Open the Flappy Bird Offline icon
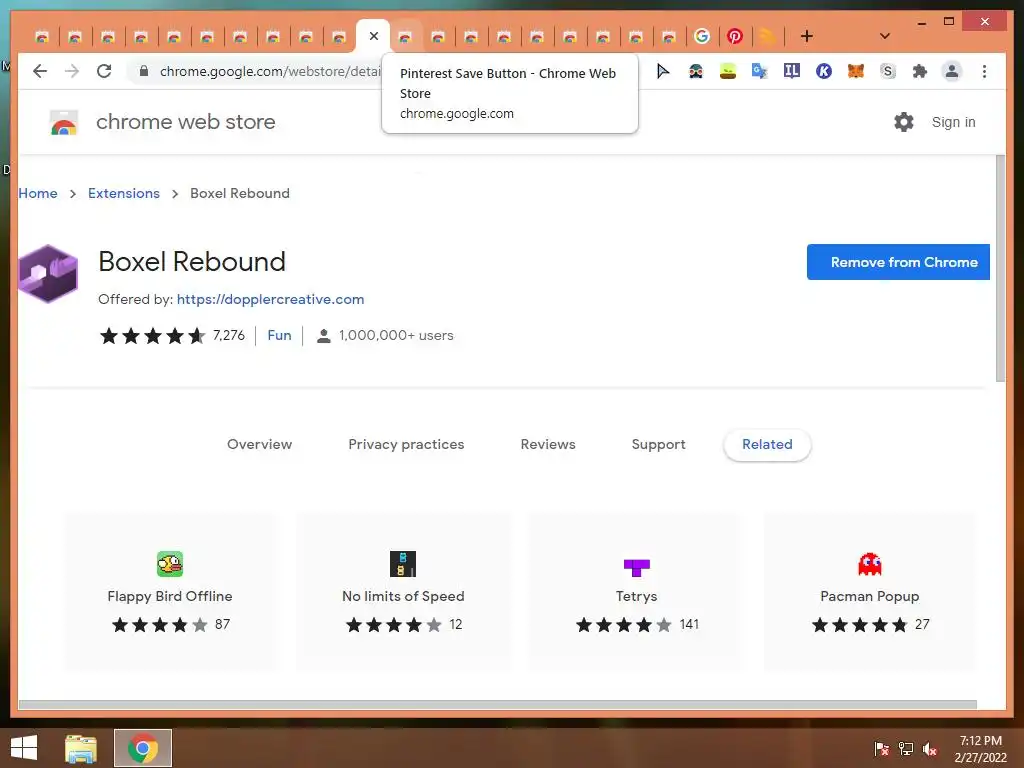 pos(170,564)
